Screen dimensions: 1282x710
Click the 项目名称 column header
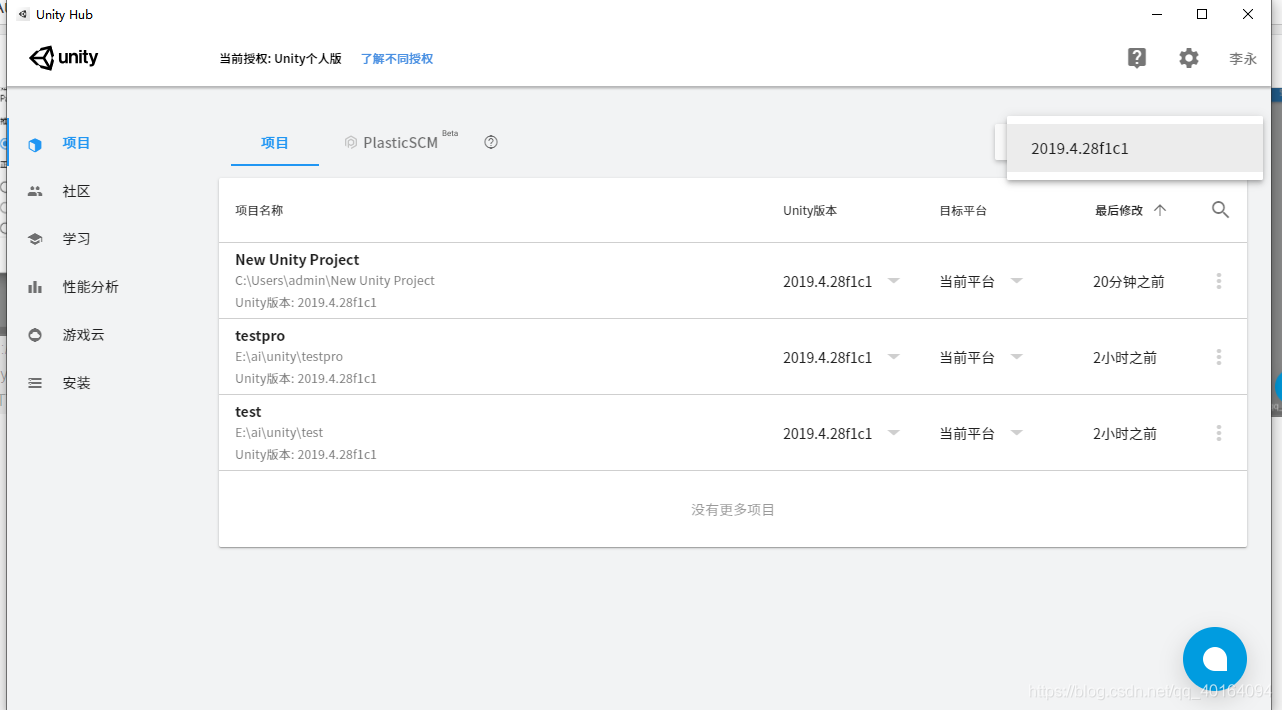pyautogui.click(x=259, y=211)
